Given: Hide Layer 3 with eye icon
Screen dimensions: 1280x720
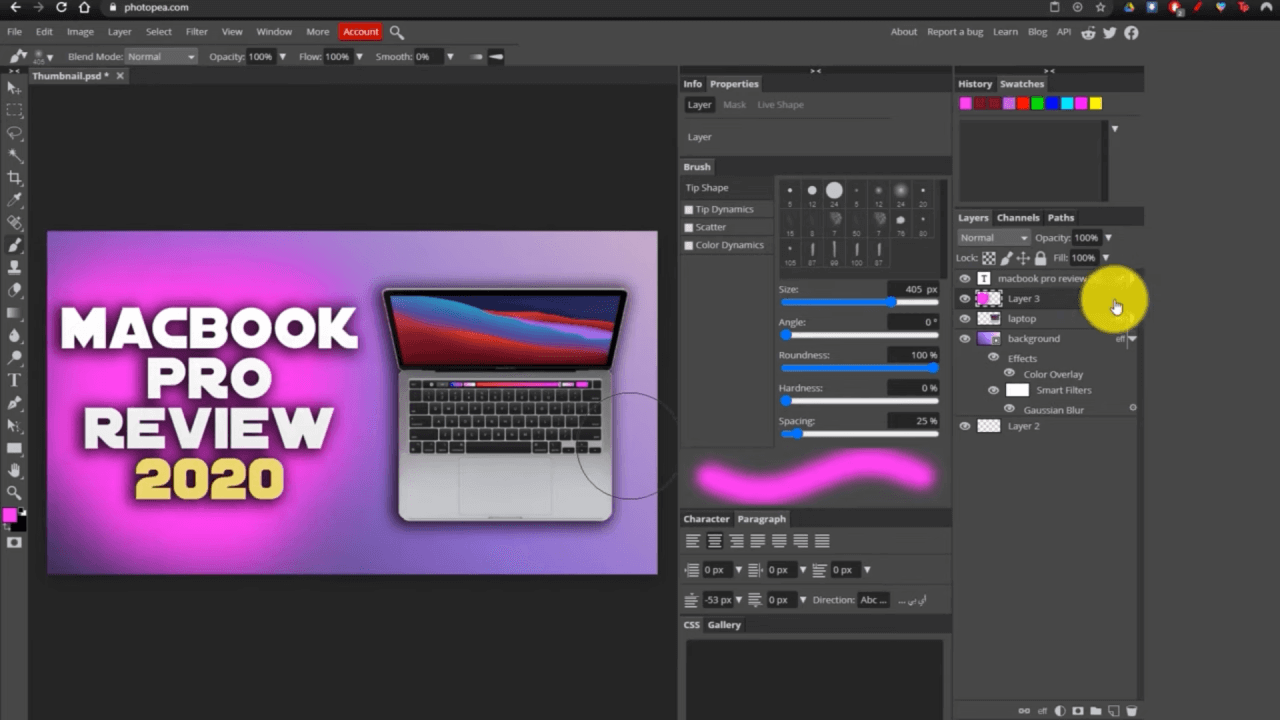Looking at the screenshot, I should pyautogui.click(x=965, y=298).
